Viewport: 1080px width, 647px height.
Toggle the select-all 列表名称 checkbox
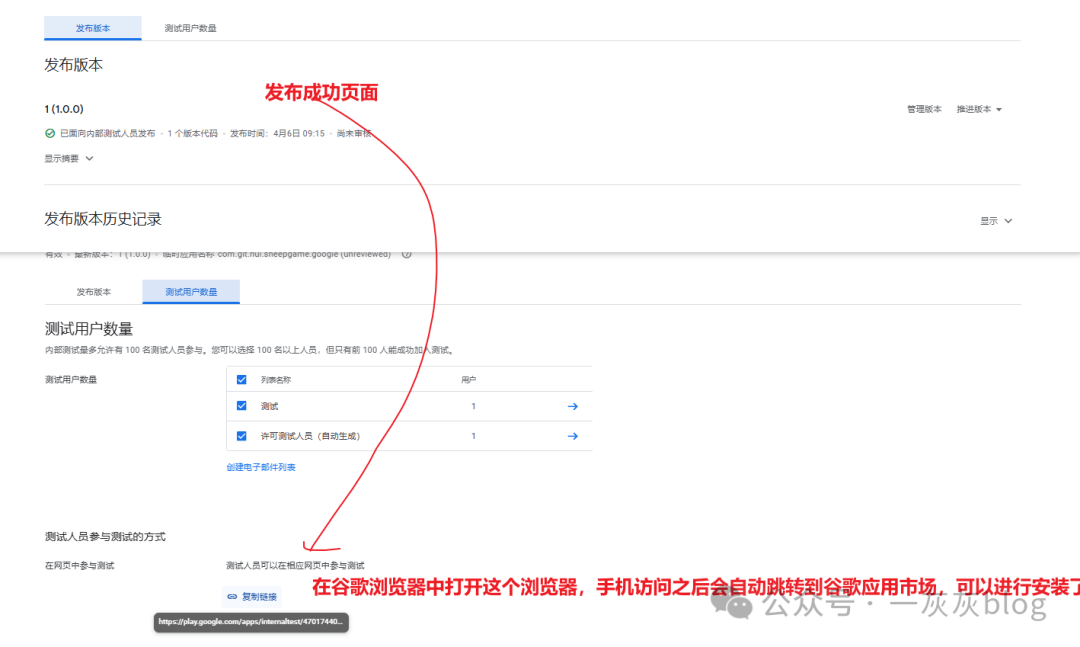pyautogui.click(x=241, y=380)
